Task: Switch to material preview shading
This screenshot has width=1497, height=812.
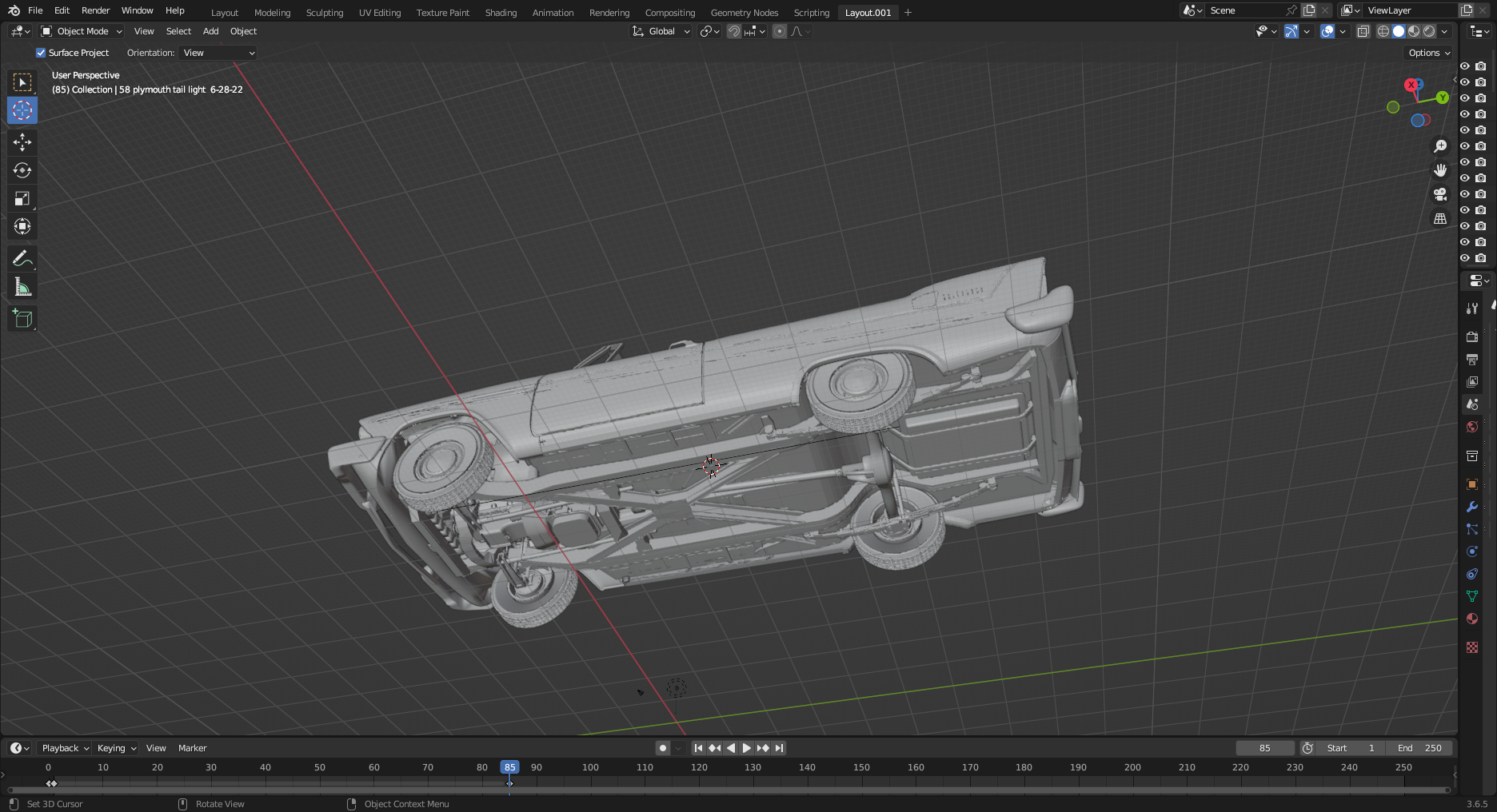Action: tap(1414, 31)
